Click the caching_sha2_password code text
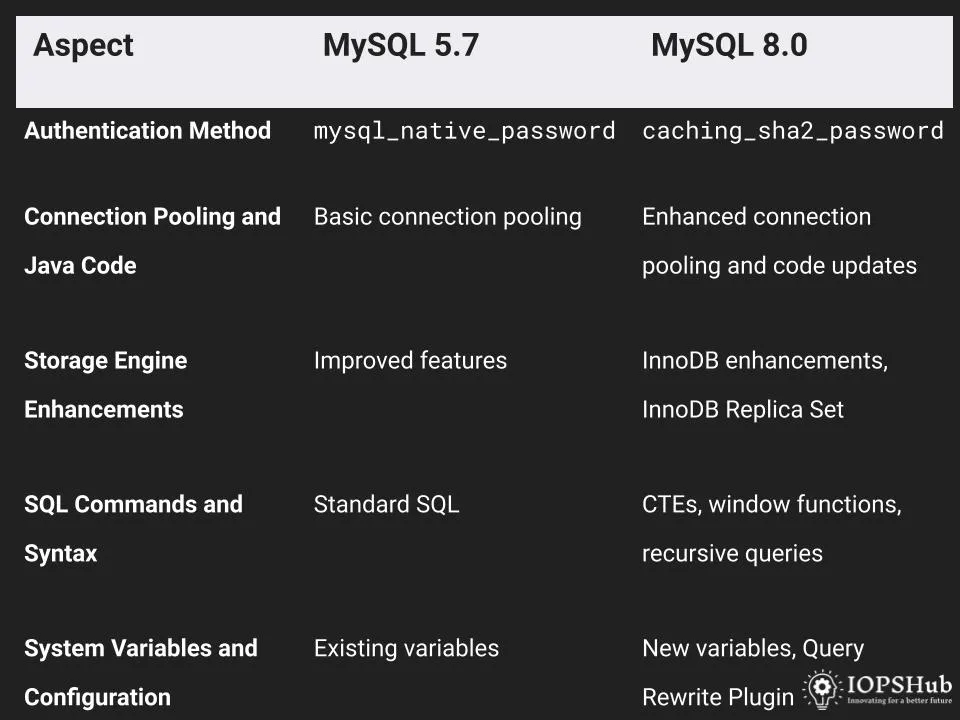 pos(793,131)
